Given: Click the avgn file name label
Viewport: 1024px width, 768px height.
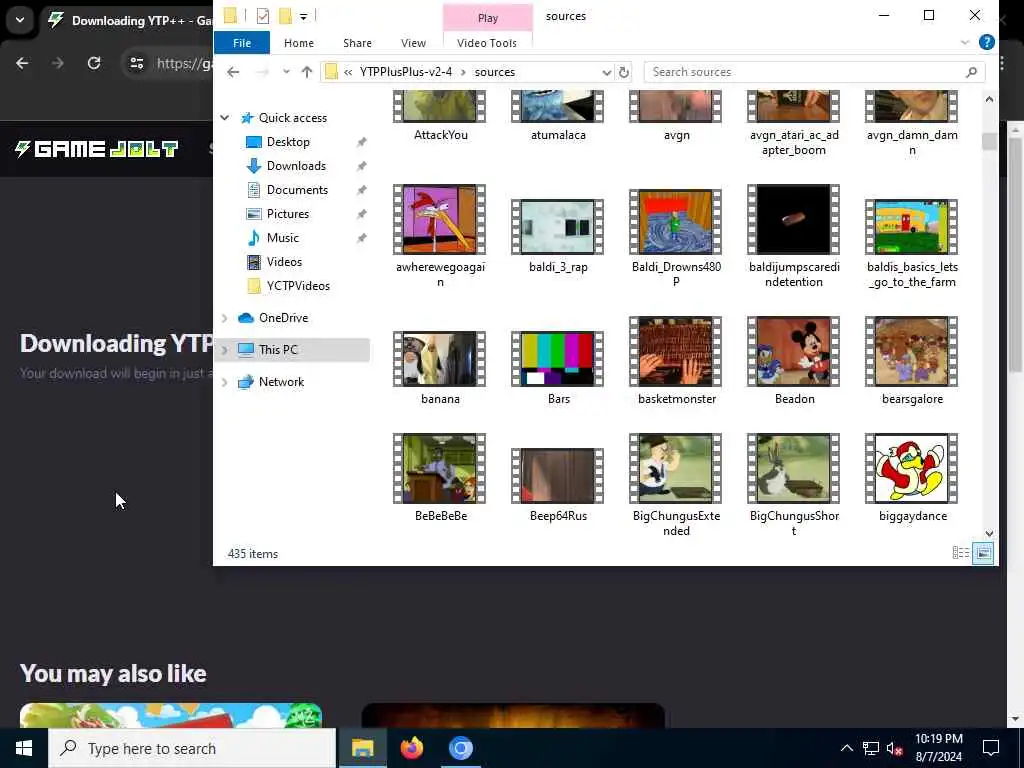Looking at the screenshot, I should [677, 135].
